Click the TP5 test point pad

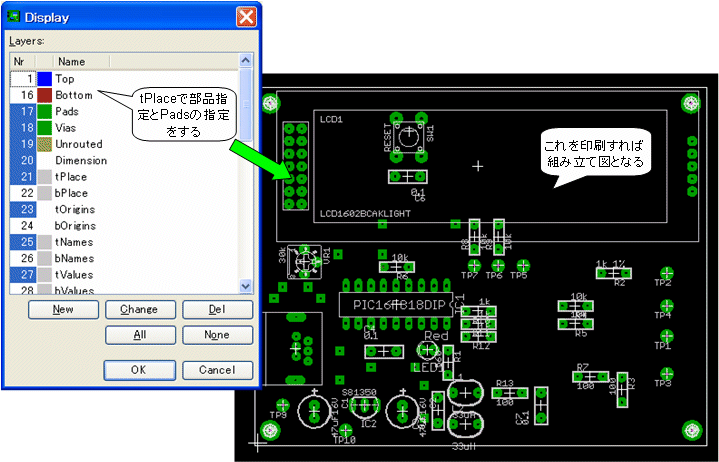523,265
